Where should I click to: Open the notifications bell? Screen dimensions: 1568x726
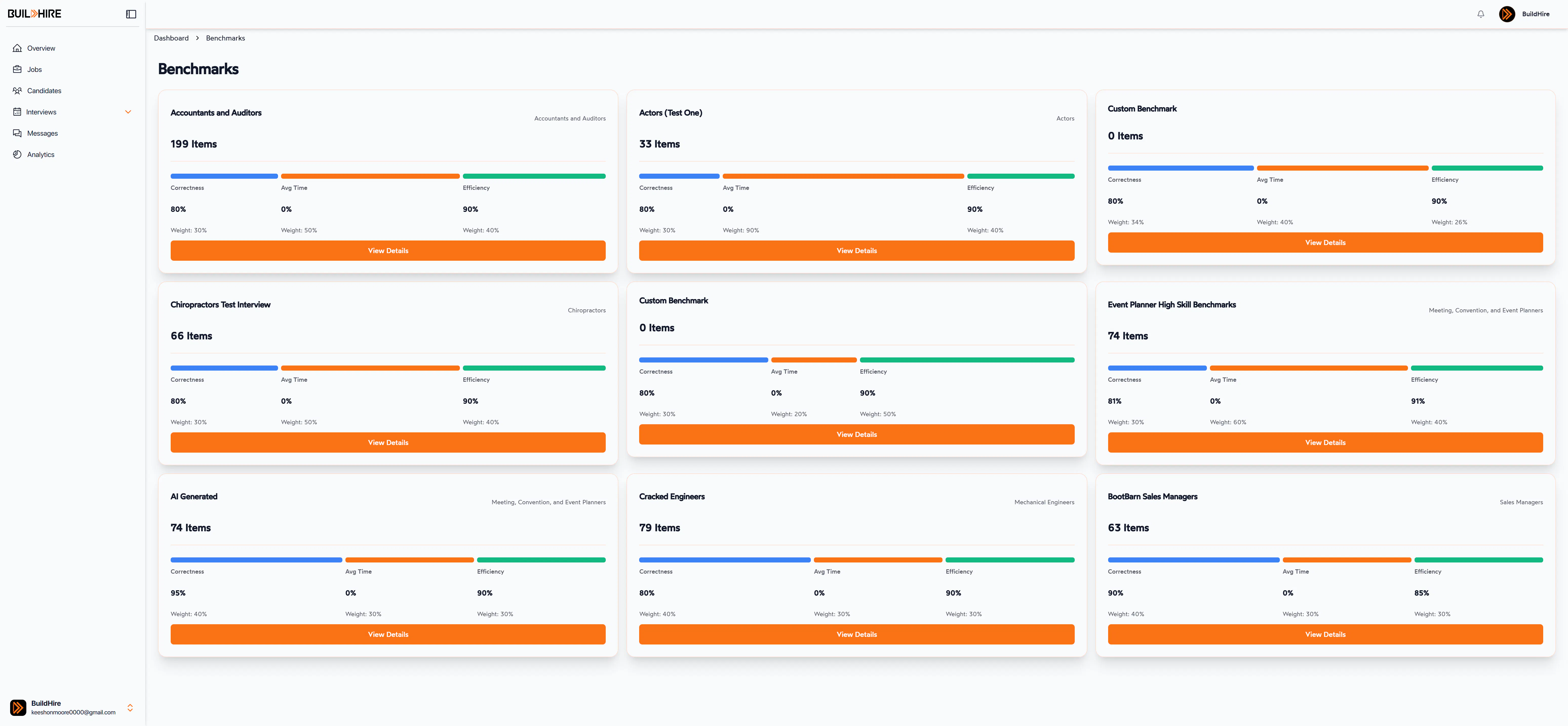pyautogui.click(x=1480, y=14)
